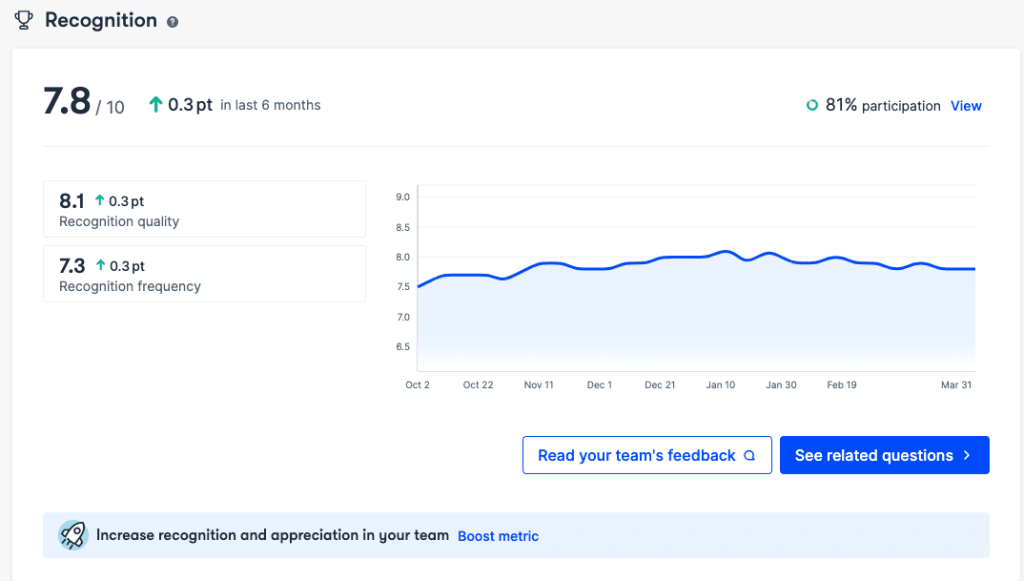Click the Recognition trophy icon
The height and width of the screenshot is (581, 1024).
pyautogui.click(x=24, y=20)
